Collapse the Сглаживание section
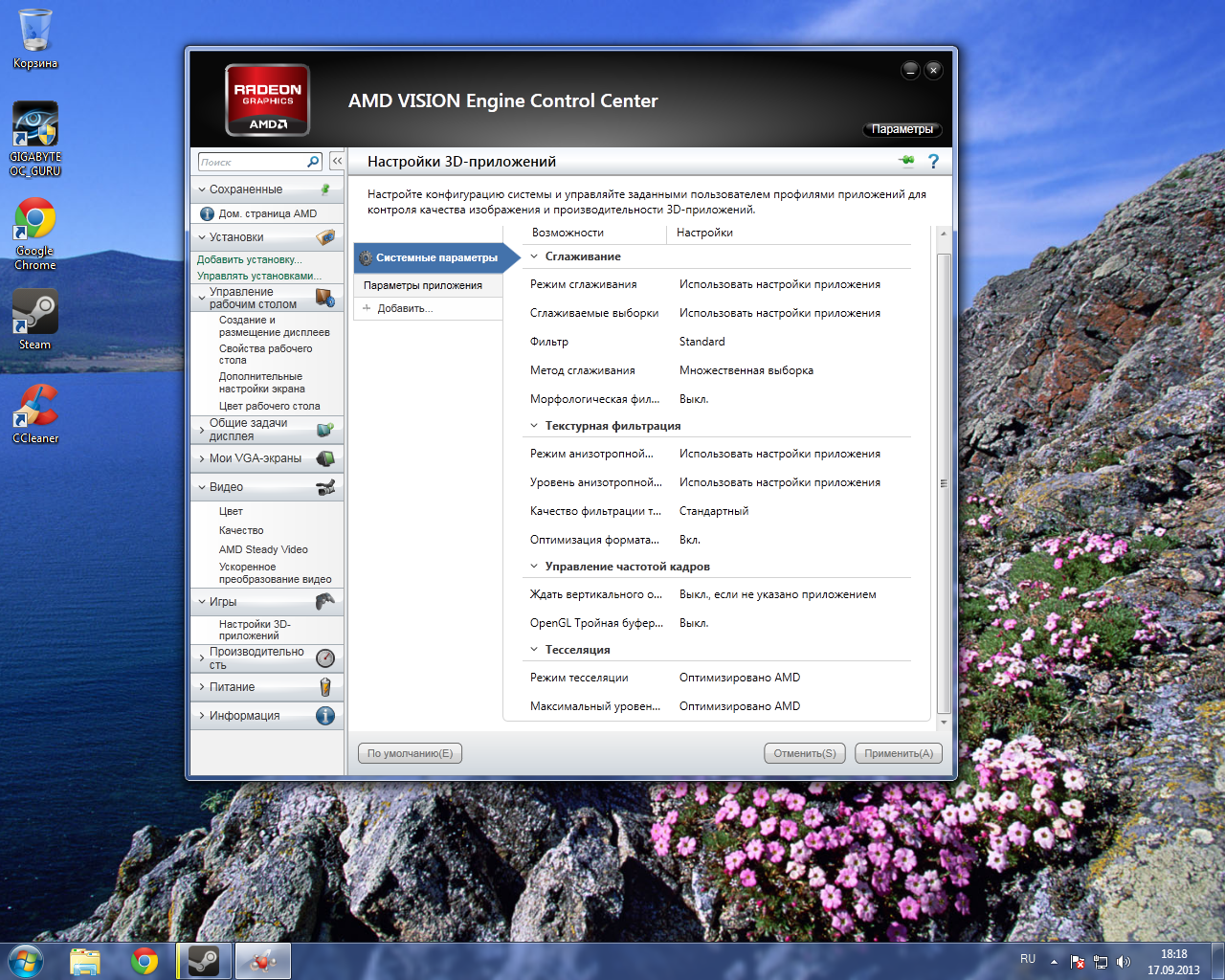1225x980 pixels. [534, 256]
